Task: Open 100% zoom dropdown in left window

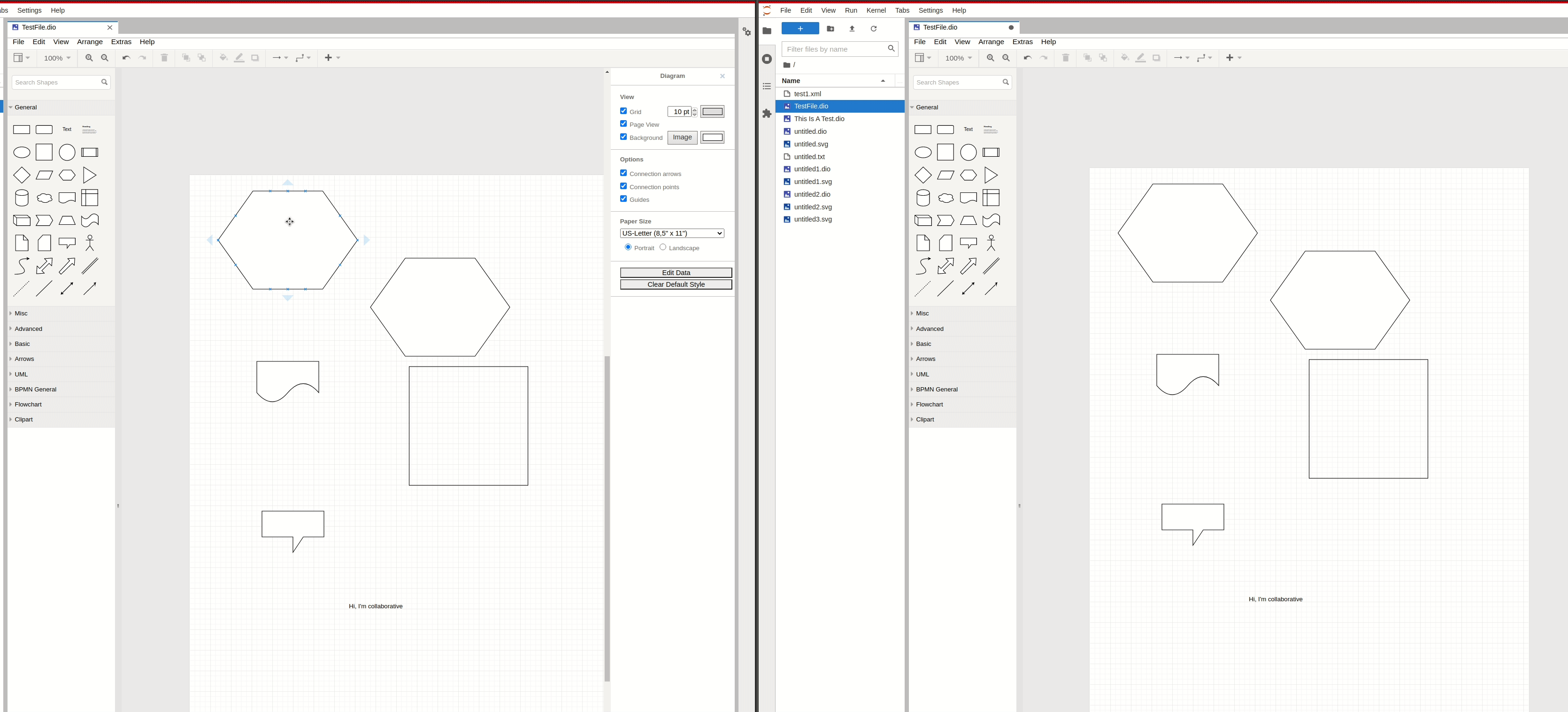Action: click(57, 58)
